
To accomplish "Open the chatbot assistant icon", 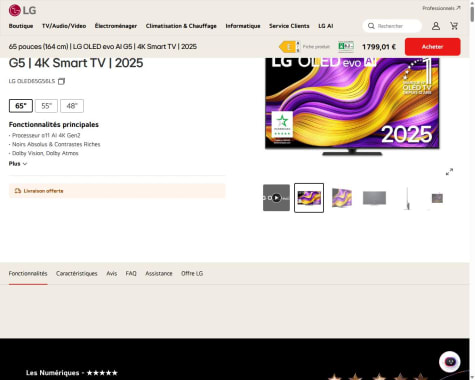I will point(450,362).
